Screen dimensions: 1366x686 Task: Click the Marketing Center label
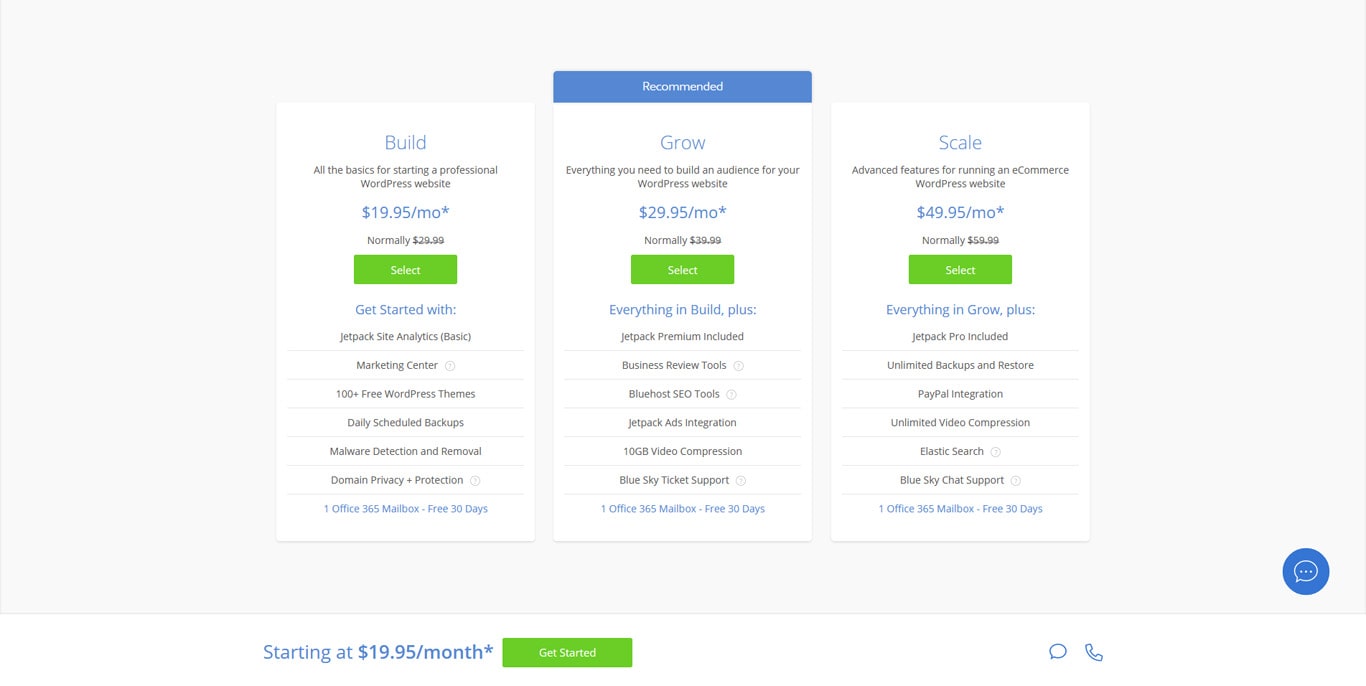pos(397,366)
